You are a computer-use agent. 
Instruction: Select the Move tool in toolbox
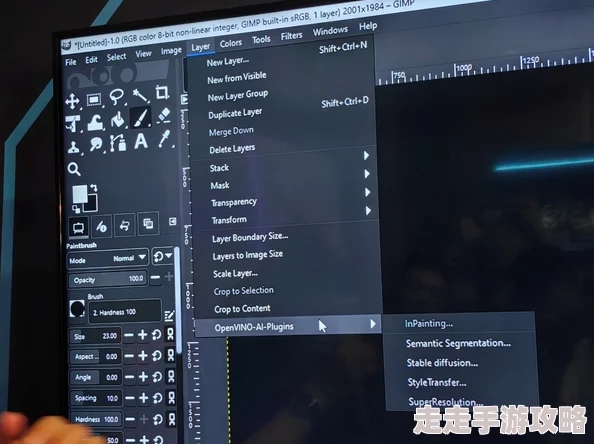pos(72,101)
